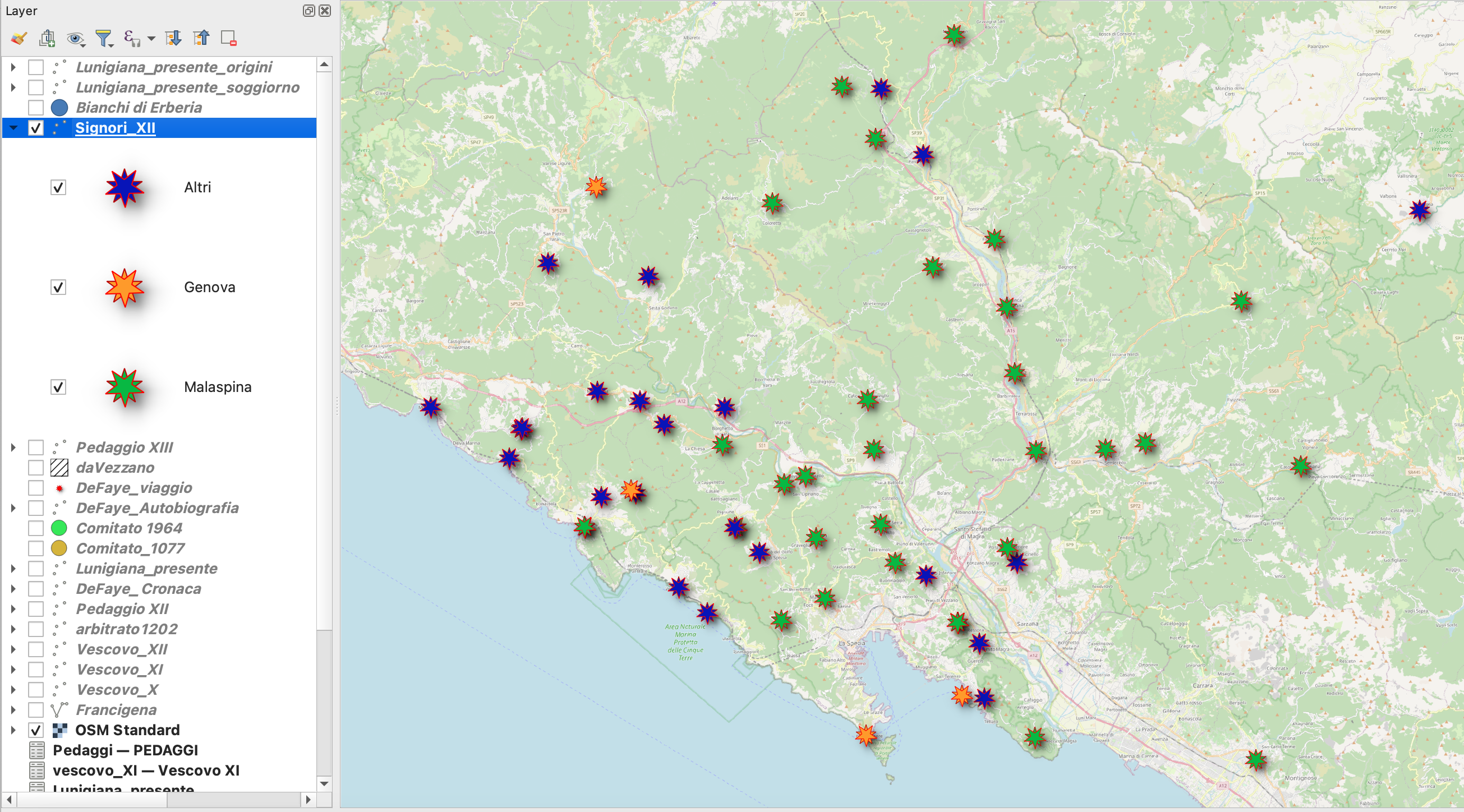Uncheck the Genova category
The width and height of the screenshot is (1464, 812).
click(x=58, y=288)
